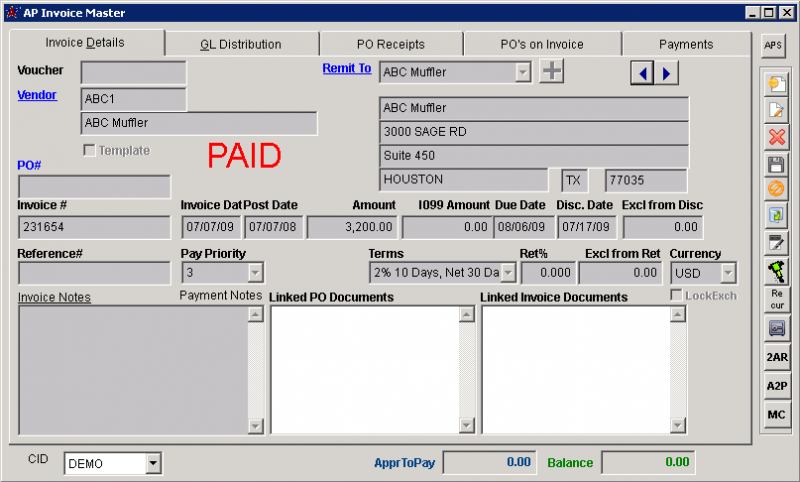Click the 2AR sidebar button
The width and height of the screenshot is (800, 482).
[x=776, y=356]
